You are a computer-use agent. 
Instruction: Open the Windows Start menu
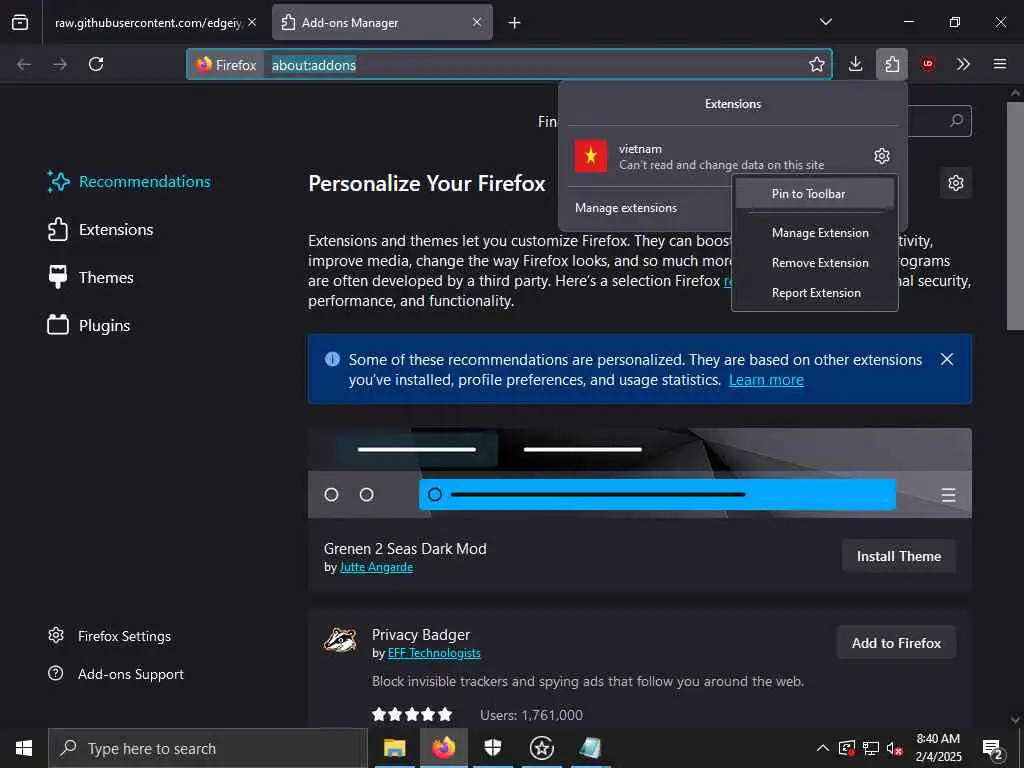24,748
